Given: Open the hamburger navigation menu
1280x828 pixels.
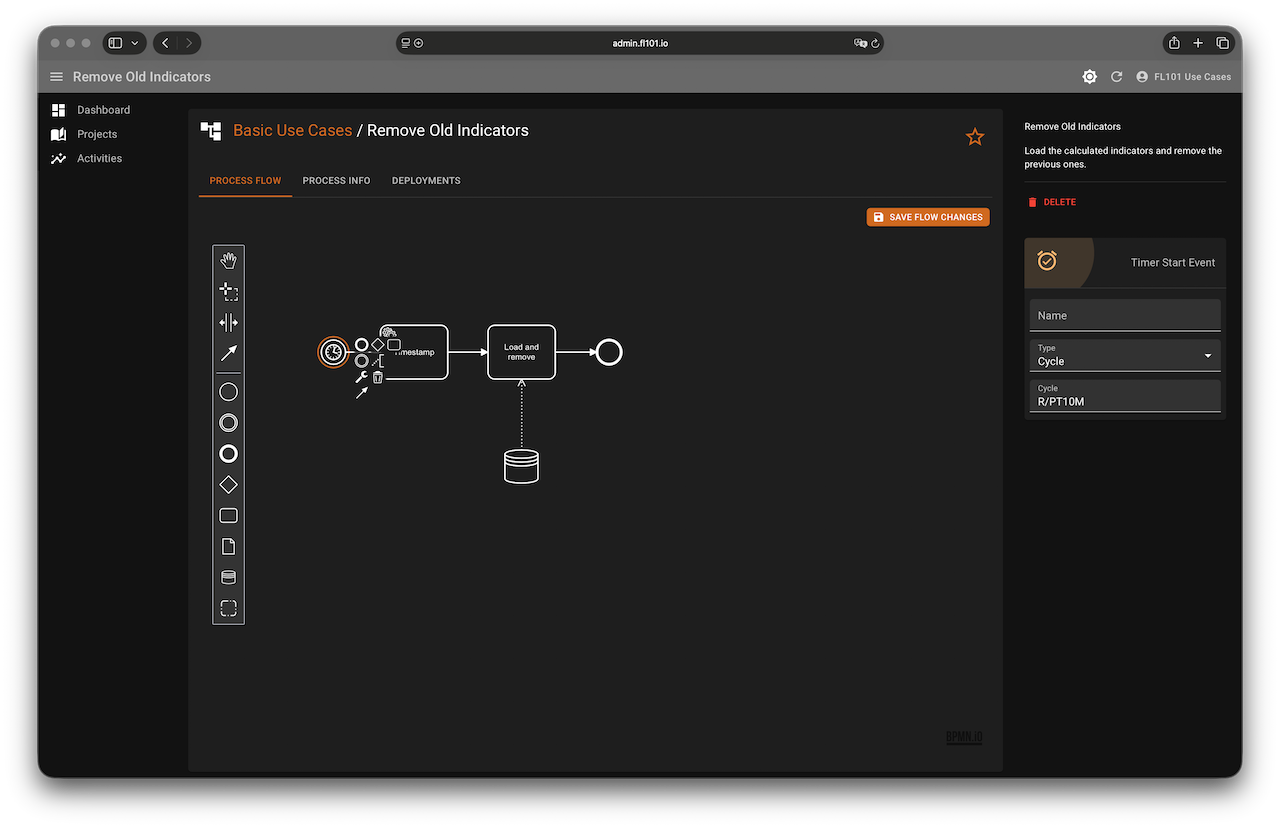Looking at the screenshot, I should coord(56,77).
